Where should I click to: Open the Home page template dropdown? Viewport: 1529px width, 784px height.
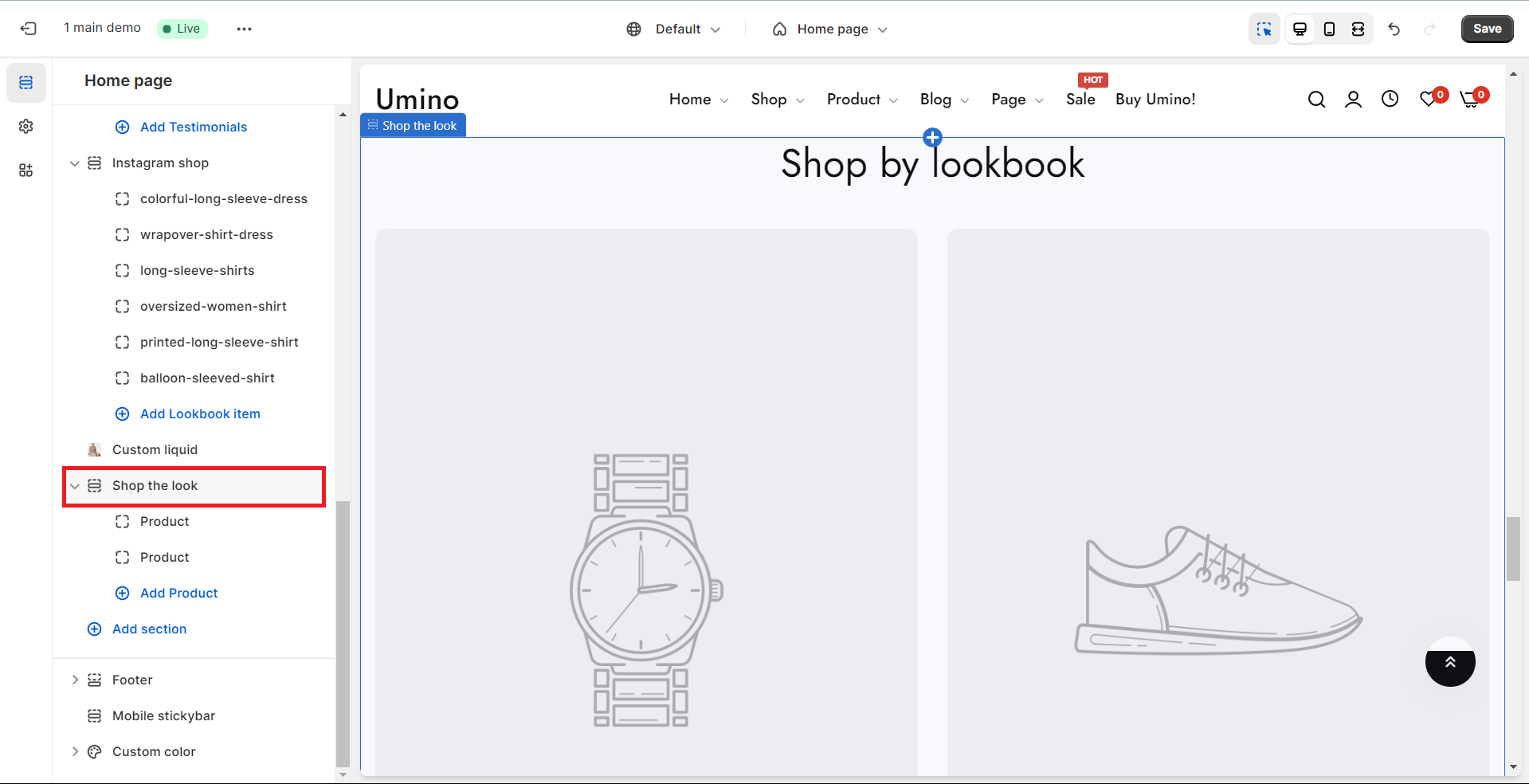[x=829, y=29]
